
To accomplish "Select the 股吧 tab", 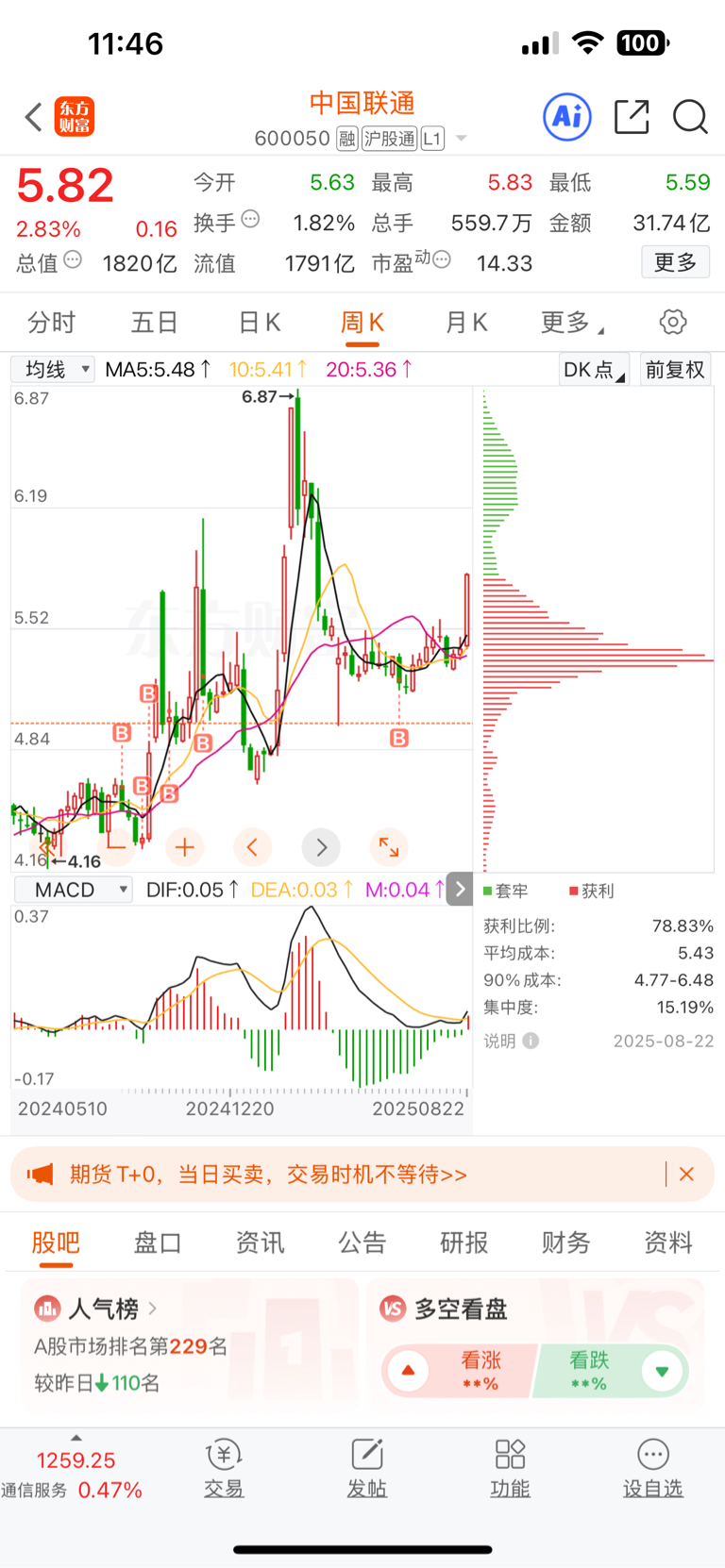I will pos(56,1243).
